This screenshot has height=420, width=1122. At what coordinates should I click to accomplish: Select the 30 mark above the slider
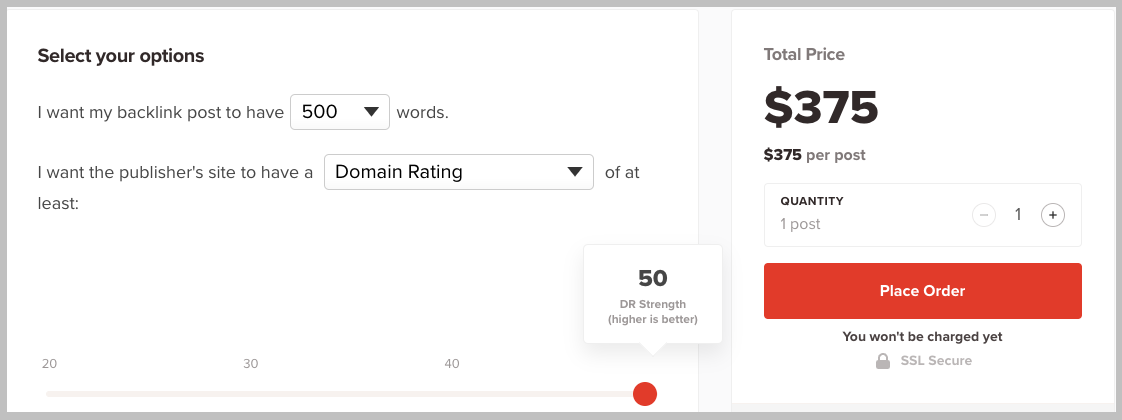pyautogui.click(x=251, y=364)
